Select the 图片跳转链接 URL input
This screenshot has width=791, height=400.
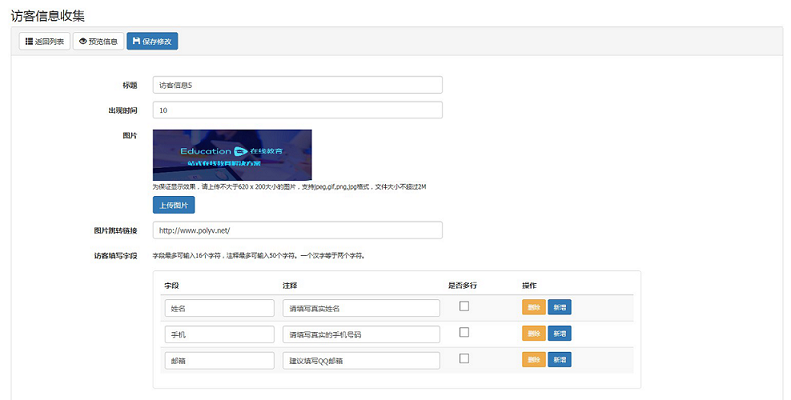(x=297, y=230)
